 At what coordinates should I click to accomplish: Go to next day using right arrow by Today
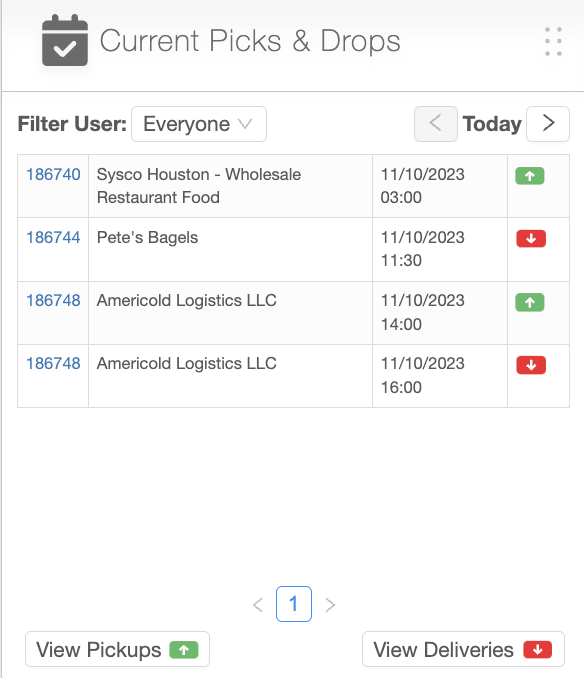pos(548,124)
